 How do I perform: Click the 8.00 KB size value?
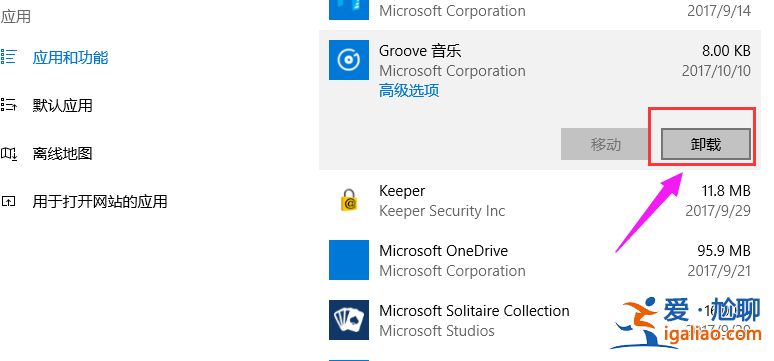726,50
